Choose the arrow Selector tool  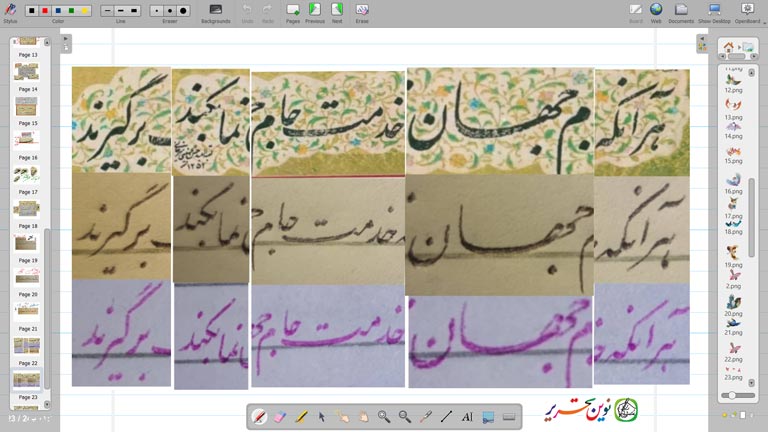tap(322, 416)
